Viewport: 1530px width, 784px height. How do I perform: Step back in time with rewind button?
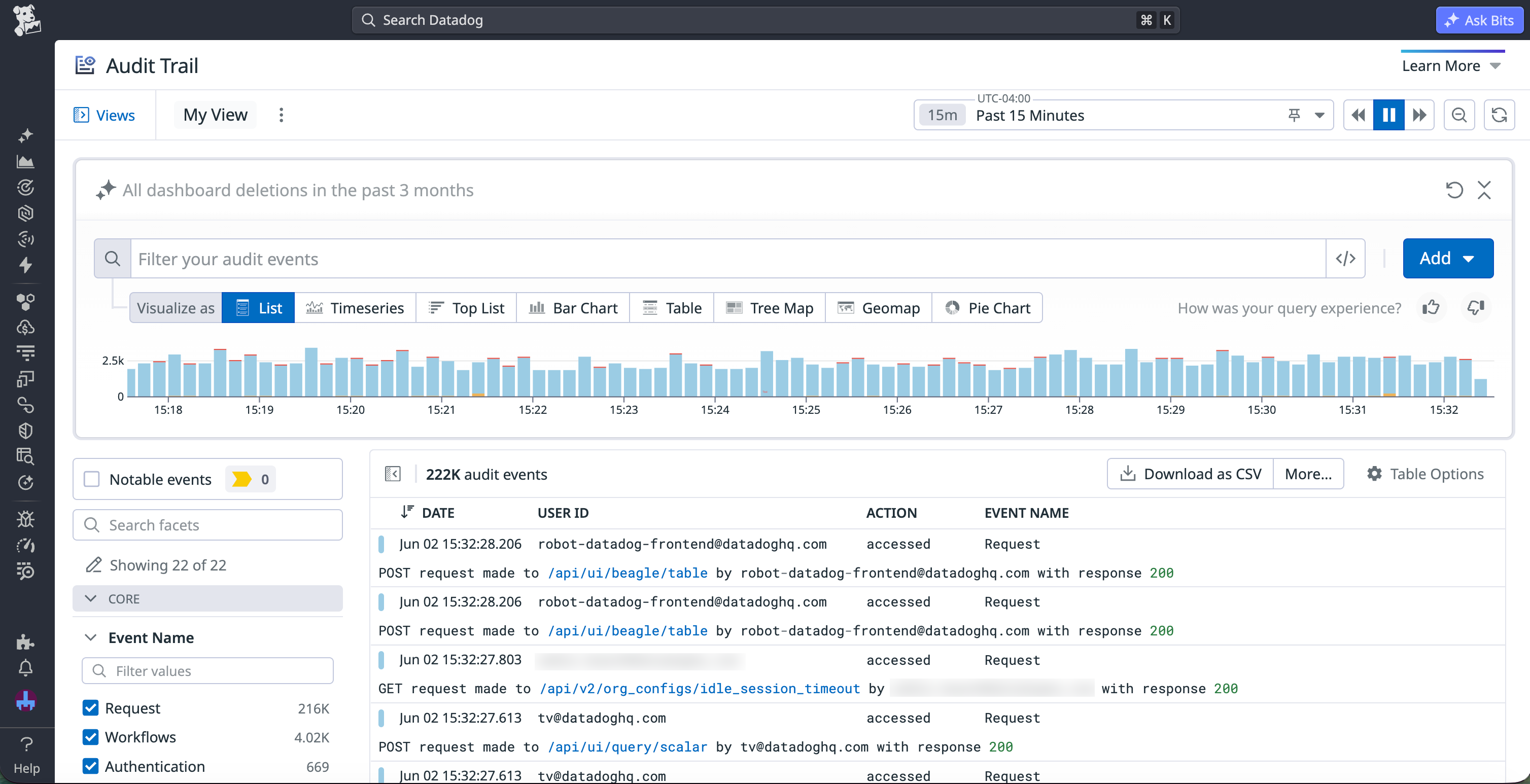pyautogui.click(x=1359, y=115)
